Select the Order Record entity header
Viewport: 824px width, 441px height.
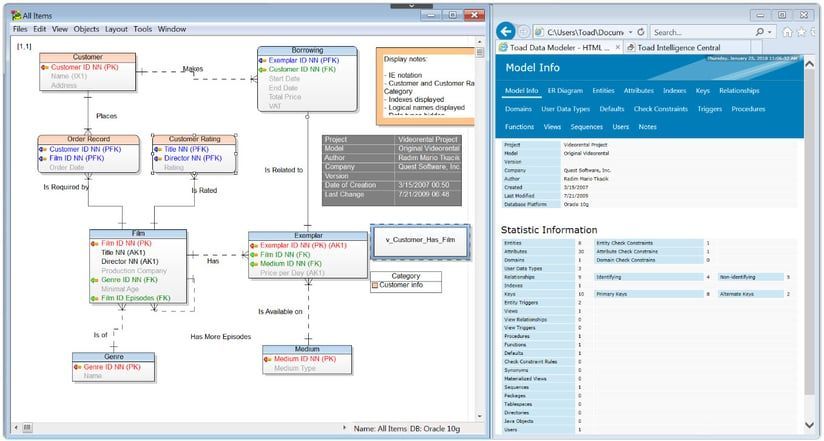pos(88,139)
